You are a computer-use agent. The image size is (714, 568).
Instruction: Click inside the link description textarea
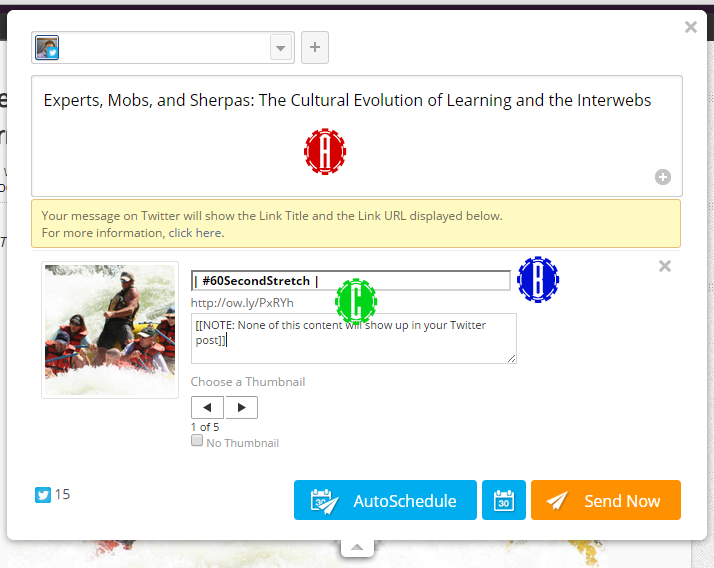pos(354,338)
